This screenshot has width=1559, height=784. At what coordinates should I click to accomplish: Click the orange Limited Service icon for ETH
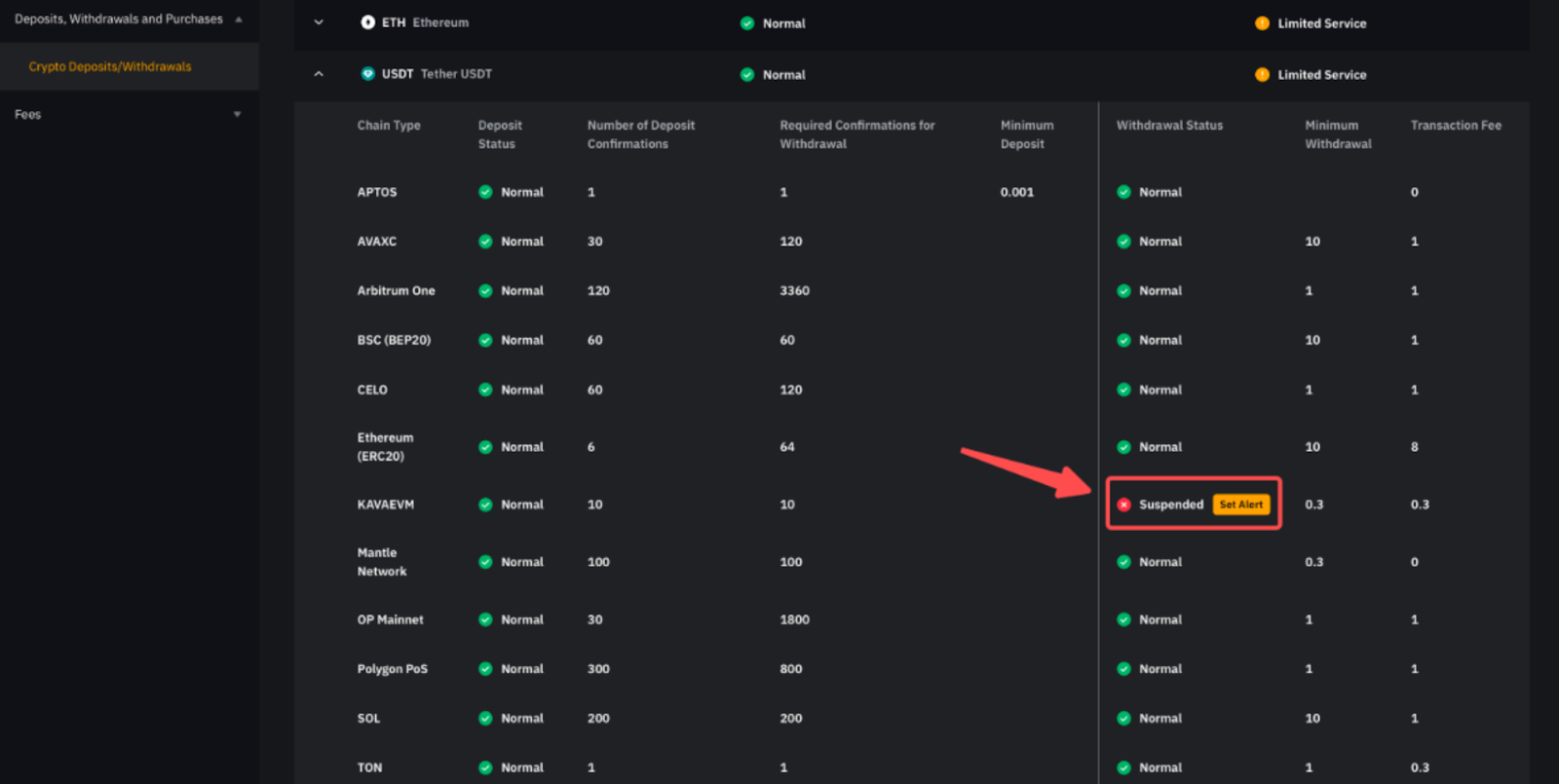[x=1262, y=23]
